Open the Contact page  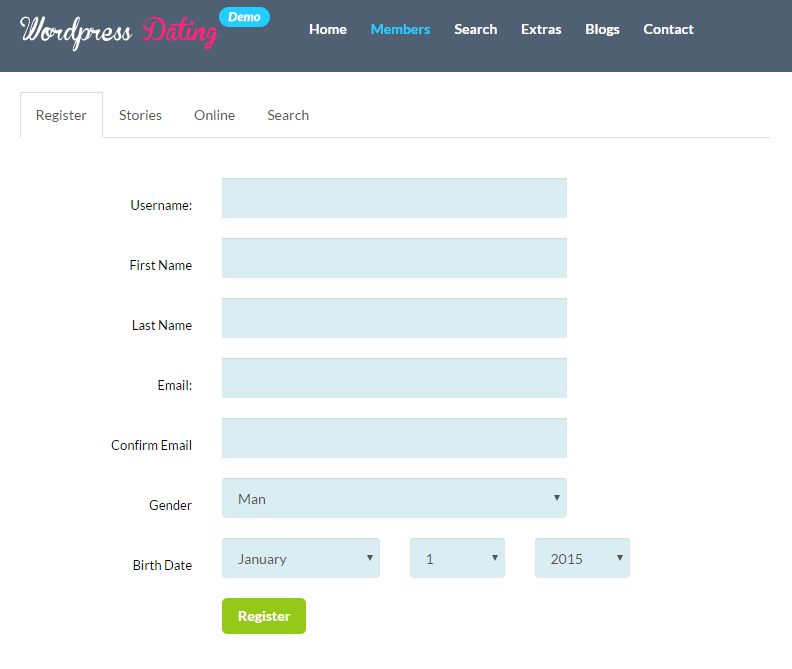pyautogui.click(x=668, y=29)
